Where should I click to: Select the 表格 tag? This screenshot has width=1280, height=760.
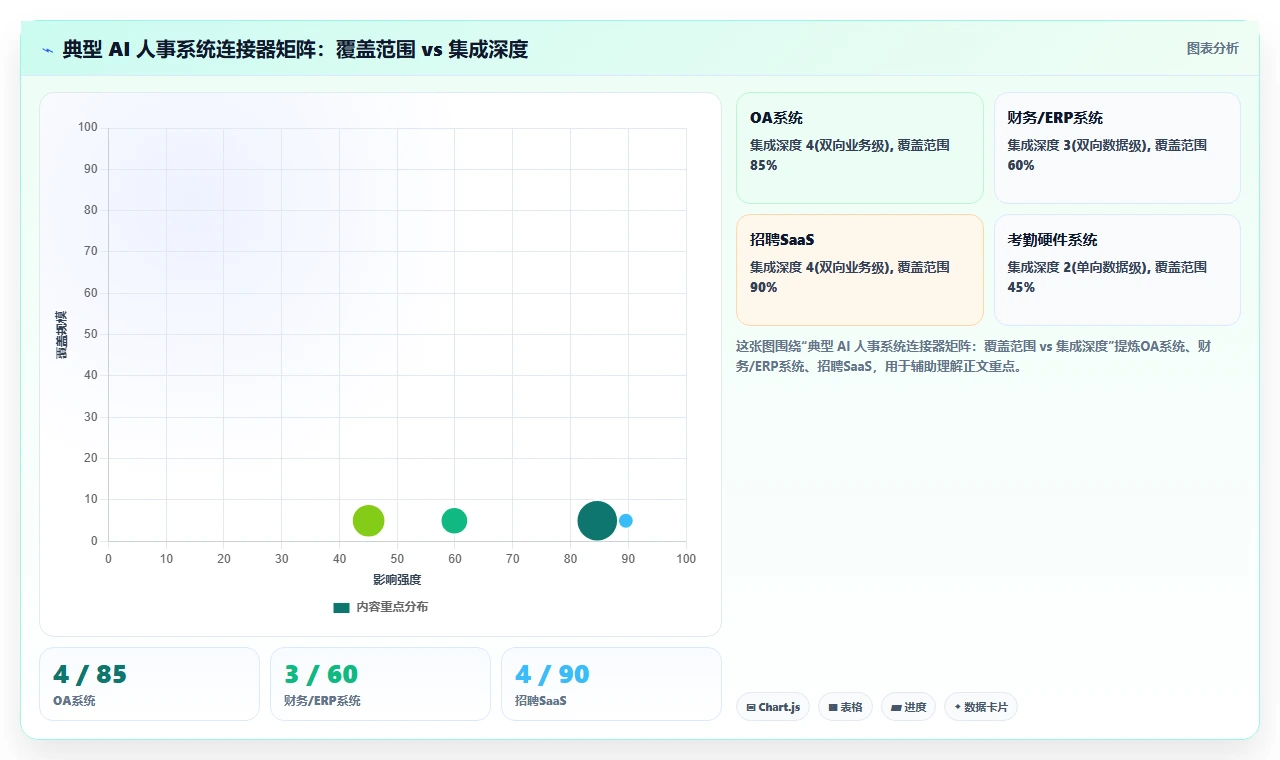tap(845, 707)
